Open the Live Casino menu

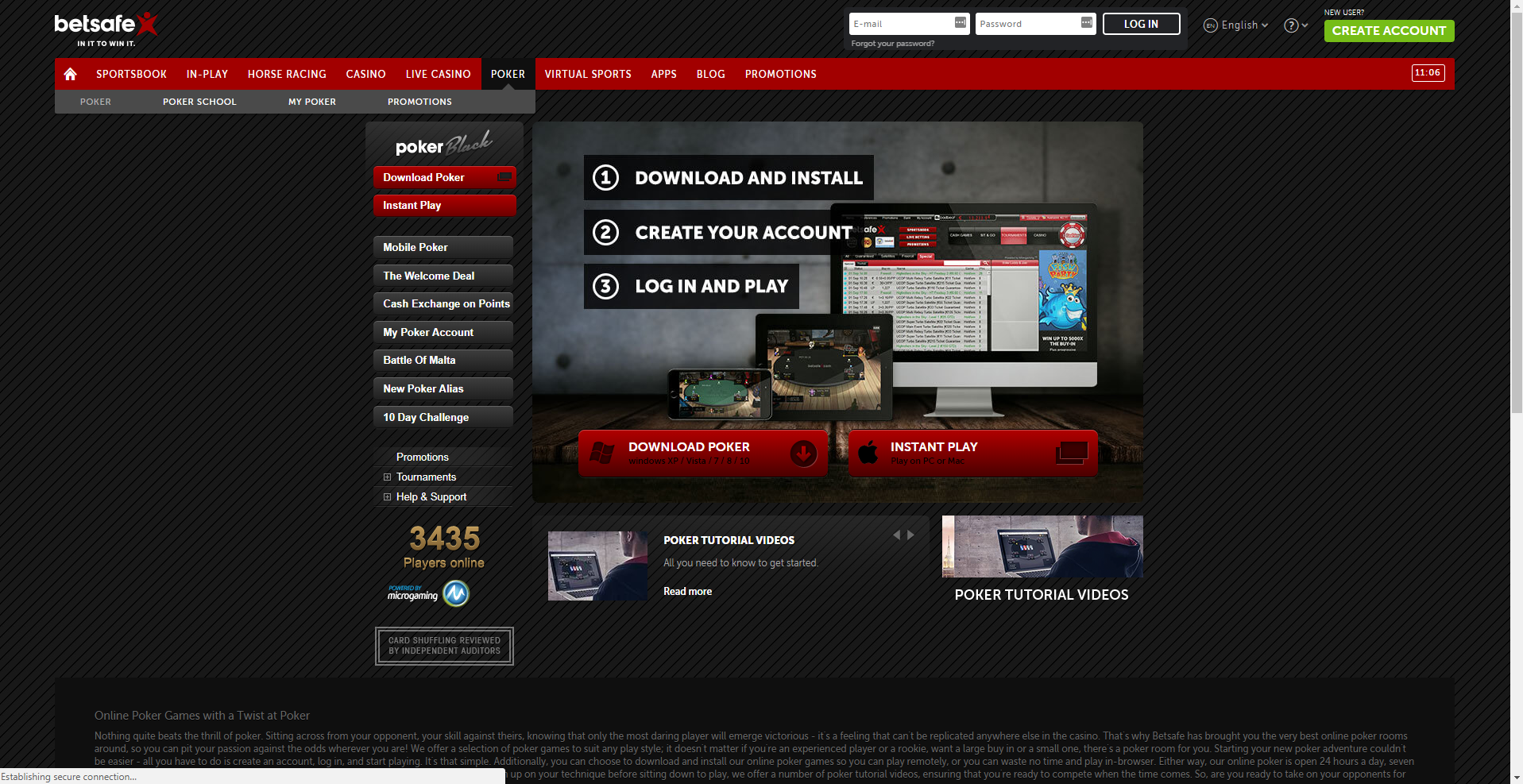pos(438,74)
